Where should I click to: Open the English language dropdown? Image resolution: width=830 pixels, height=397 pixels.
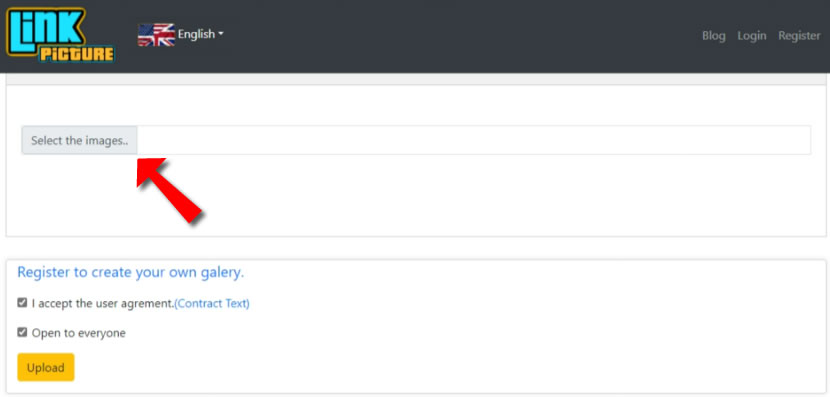pyautogui.click(x=201, y=34)
